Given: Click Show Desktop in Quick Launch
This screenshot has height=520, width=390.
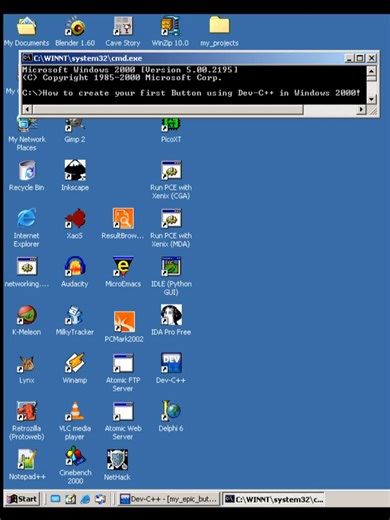Looking at the screenshot, I should click(x=55, y=499).
